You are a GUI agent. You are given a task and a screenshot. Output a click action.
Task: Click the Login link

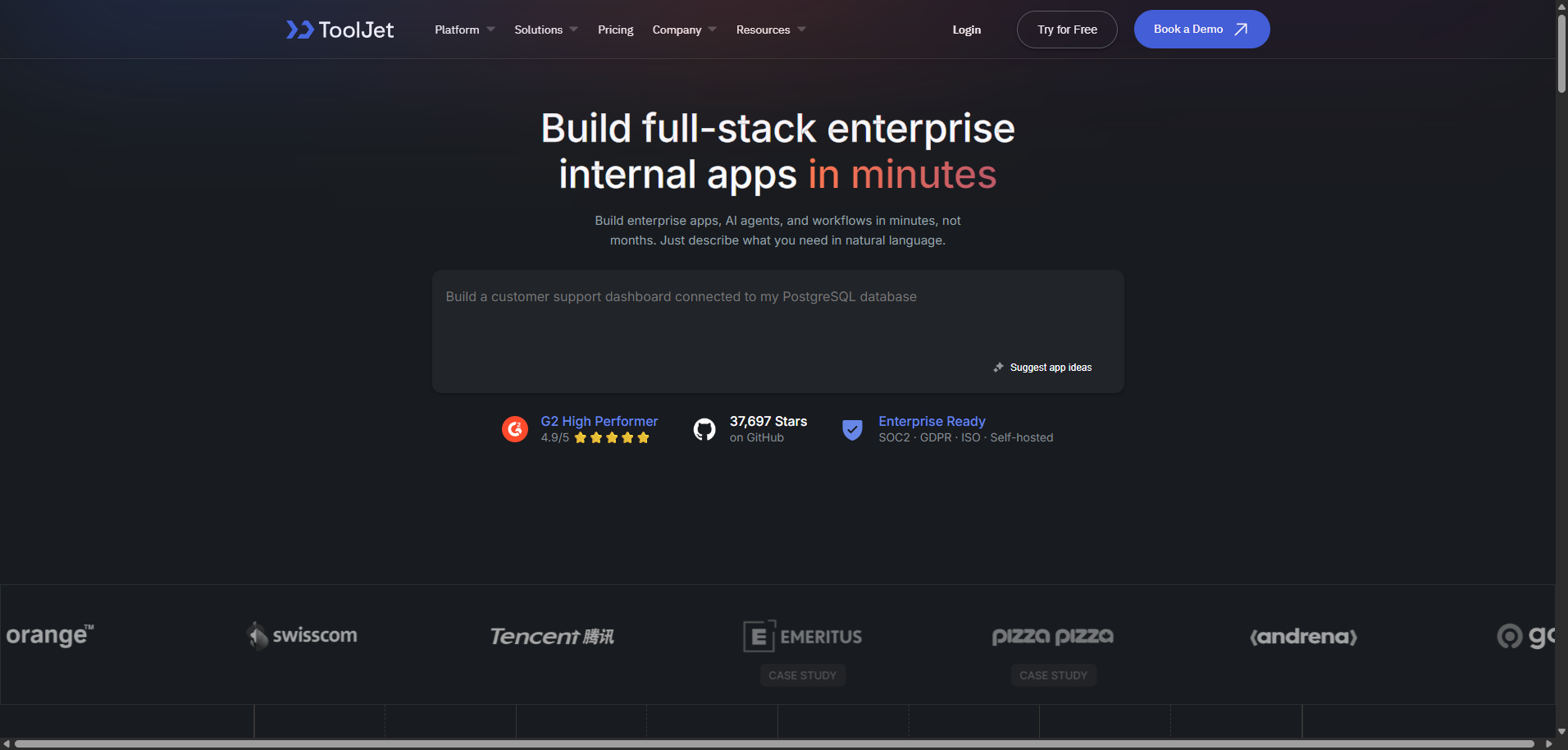pyautogui.click(x=966, y=30)
